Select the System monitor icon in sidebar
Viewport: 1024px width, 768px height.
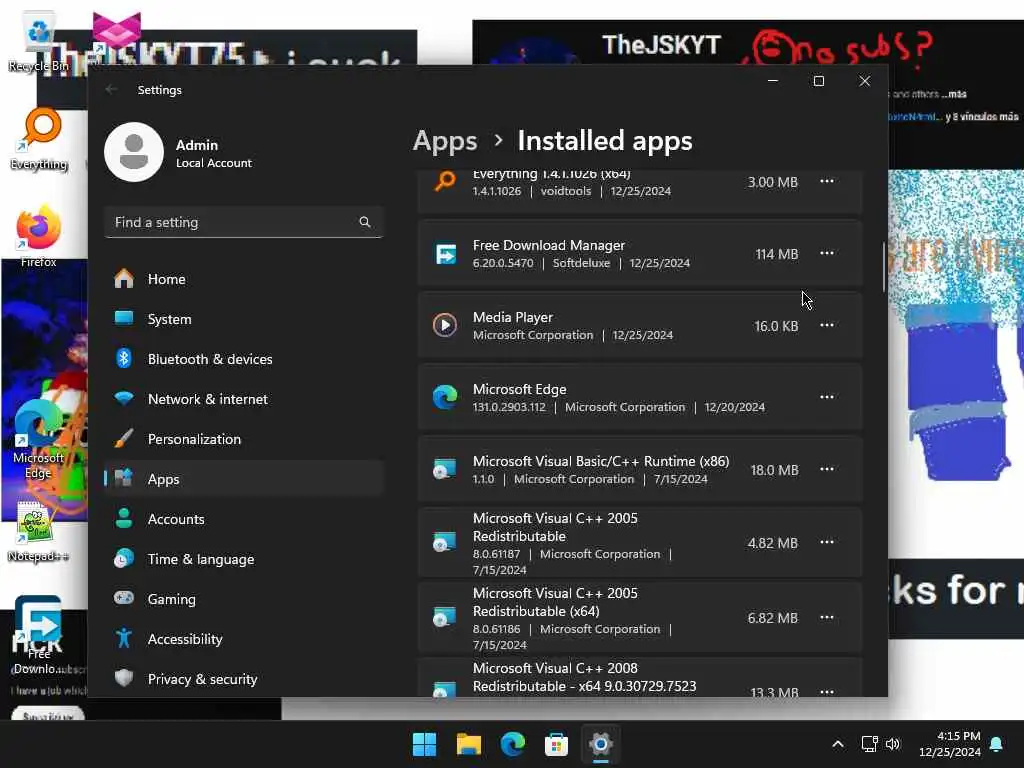(123, 318)
